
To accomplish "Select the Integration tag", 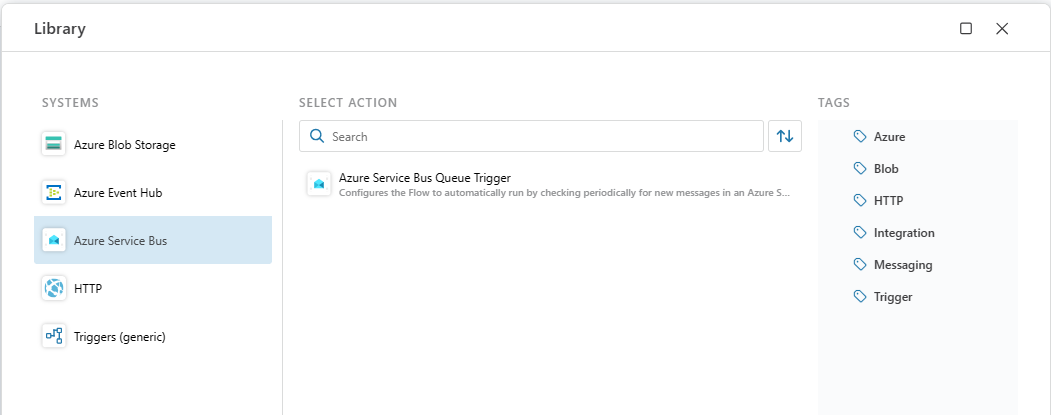I will (903, 232).
